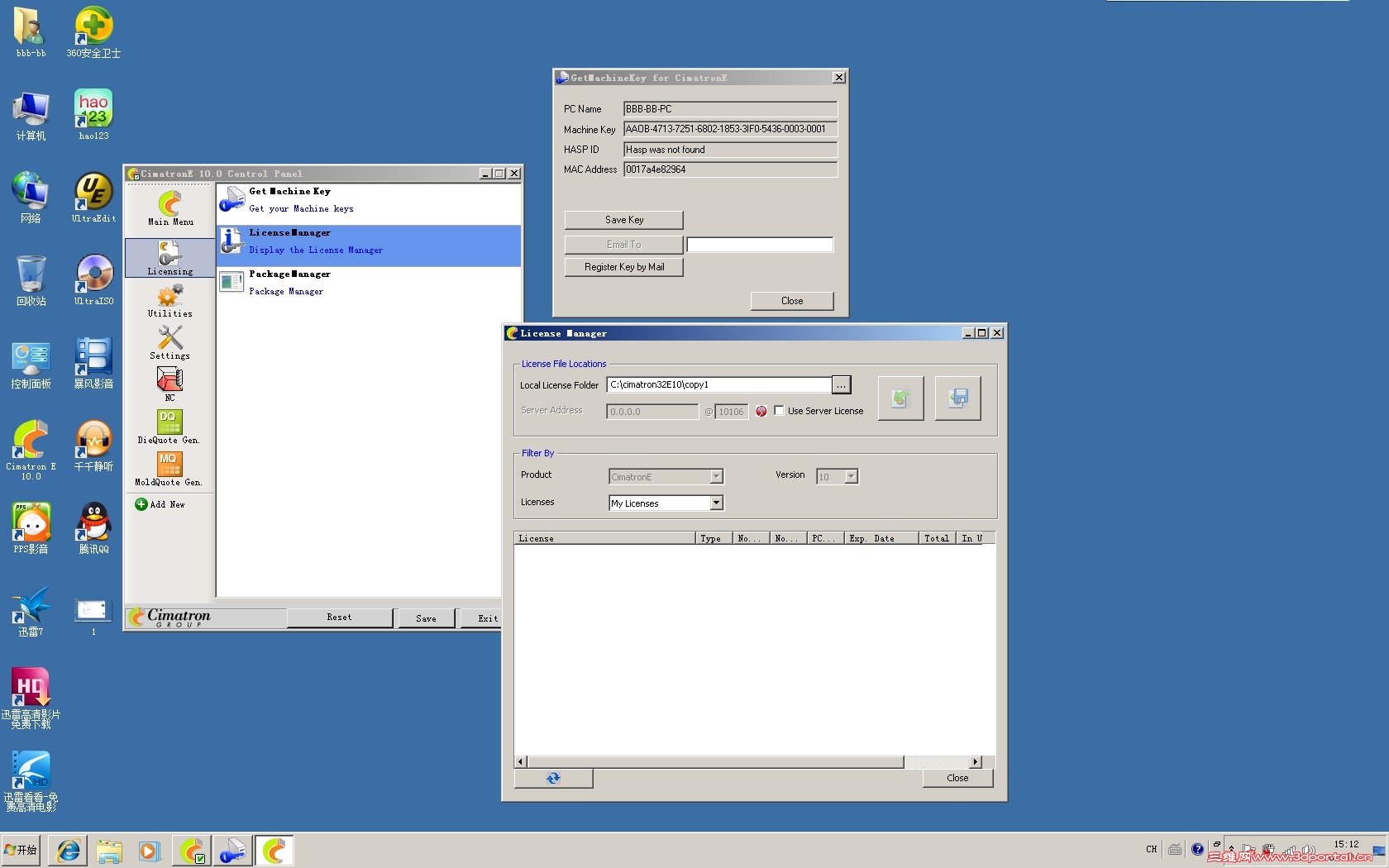Click the 开始 Start button
This screenshot has width=1389, height=868.
21,850
